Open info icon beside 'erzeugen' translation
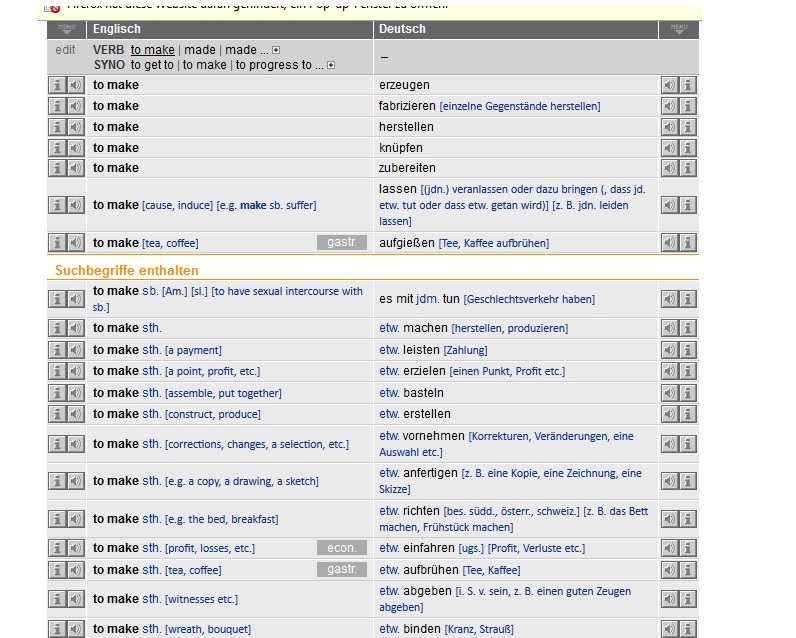 click(x=688, y=85)
